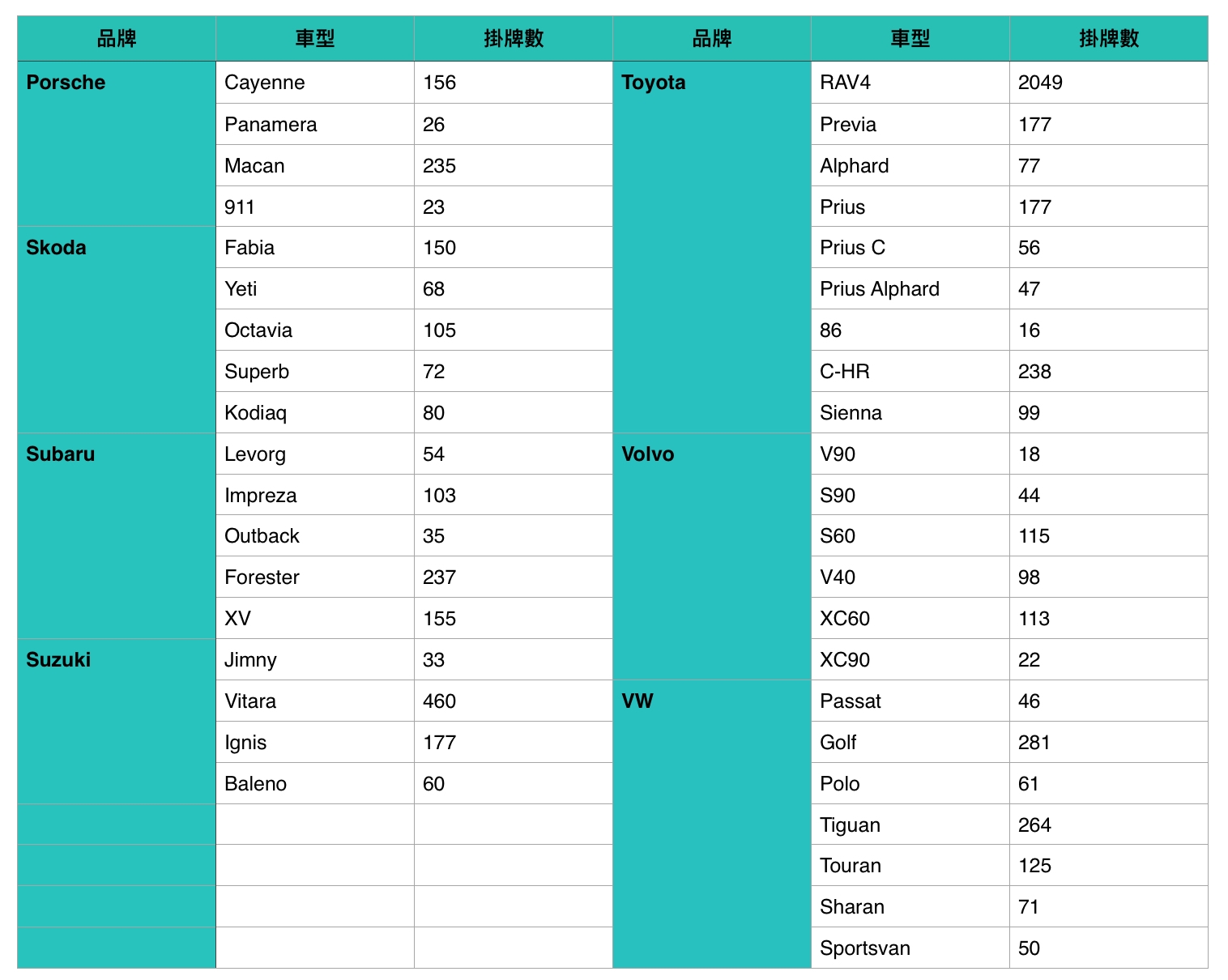Select the Suzuki brand cell

pyautogui.click(x=117, y=722)
